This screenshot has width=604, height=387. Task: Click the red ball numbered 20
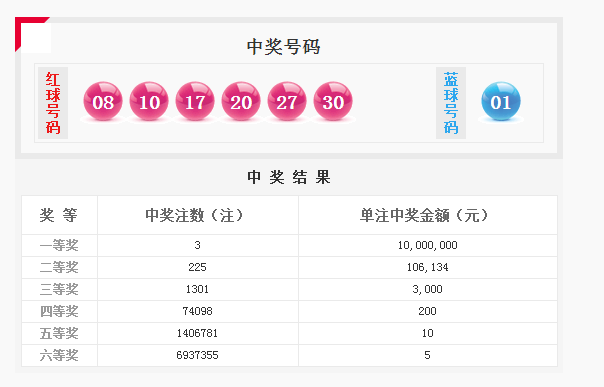(241, 101)
